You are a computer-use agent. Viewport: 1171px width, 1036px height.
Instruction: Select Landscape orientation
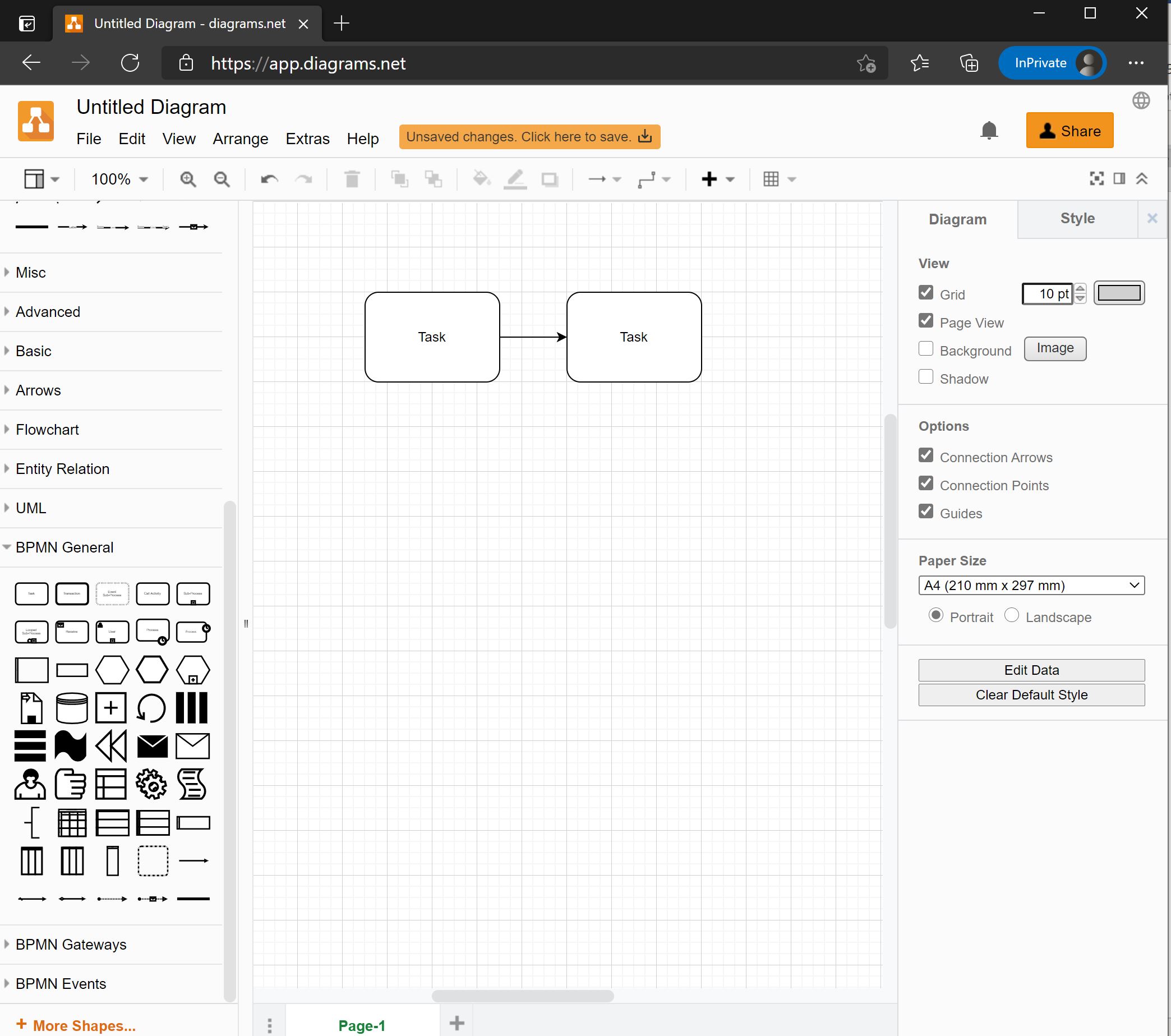click(x=1012, y=615)
